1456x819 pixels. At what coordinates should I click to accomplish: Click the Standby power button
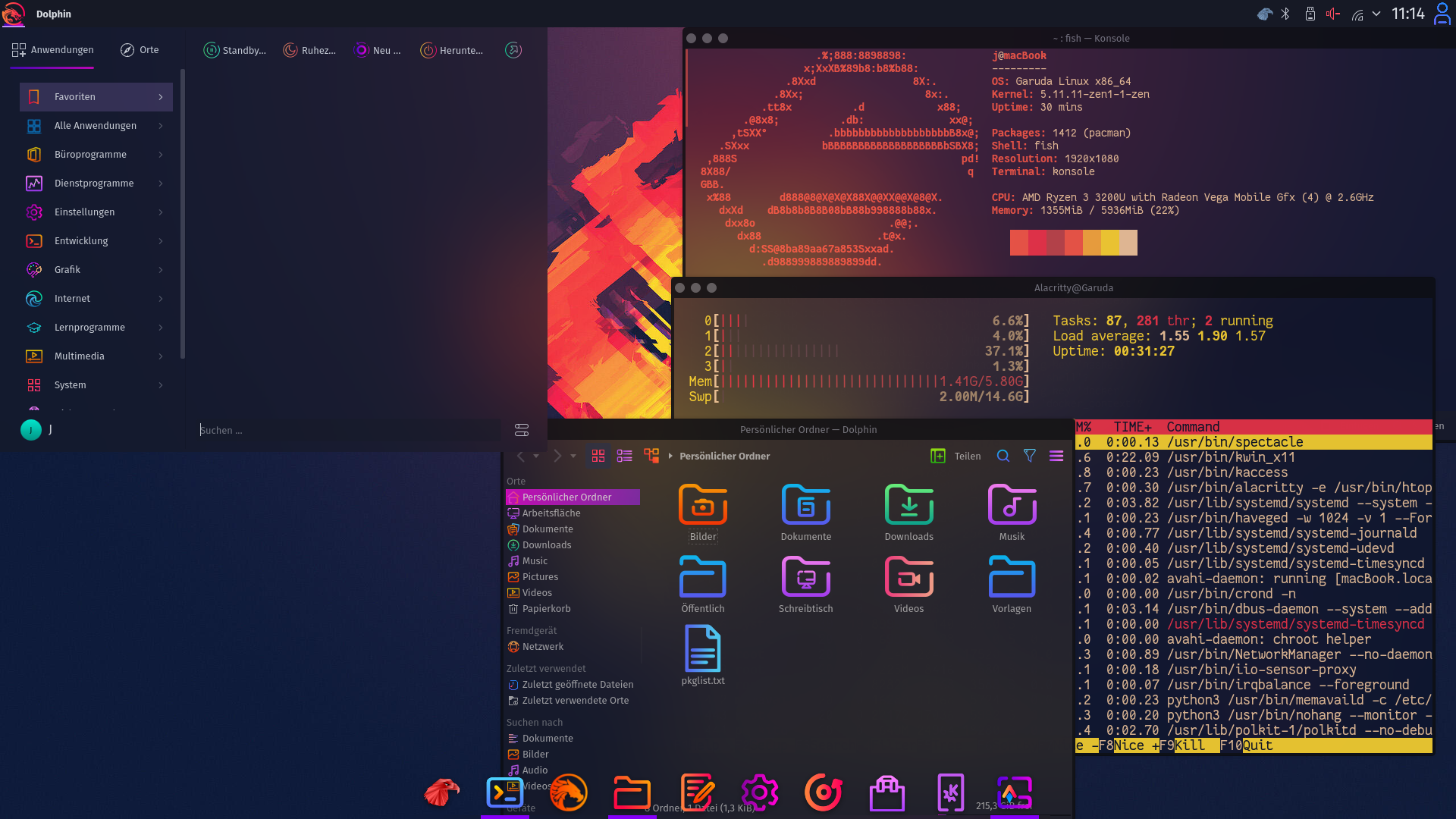tap(235, 50)
